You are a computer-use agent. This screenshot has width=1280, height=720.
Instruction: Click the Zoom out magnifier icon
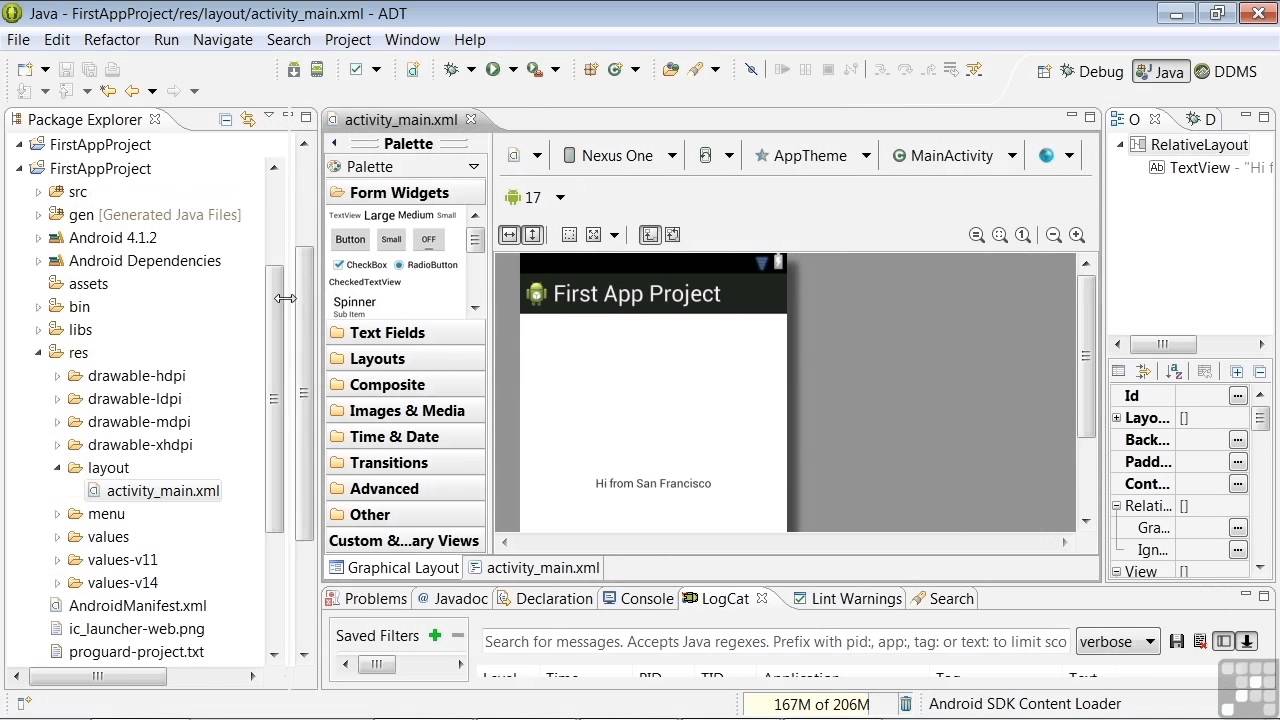1053,235
